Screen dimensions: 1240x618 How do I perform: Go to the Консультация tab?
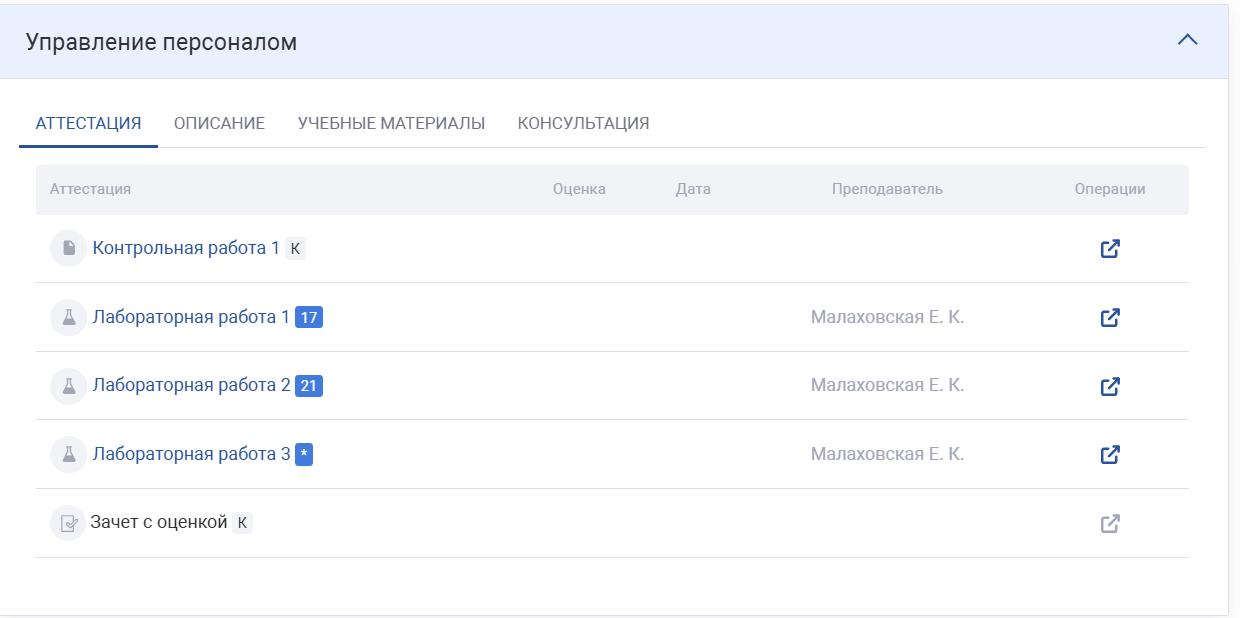click(x=583, y=124)
